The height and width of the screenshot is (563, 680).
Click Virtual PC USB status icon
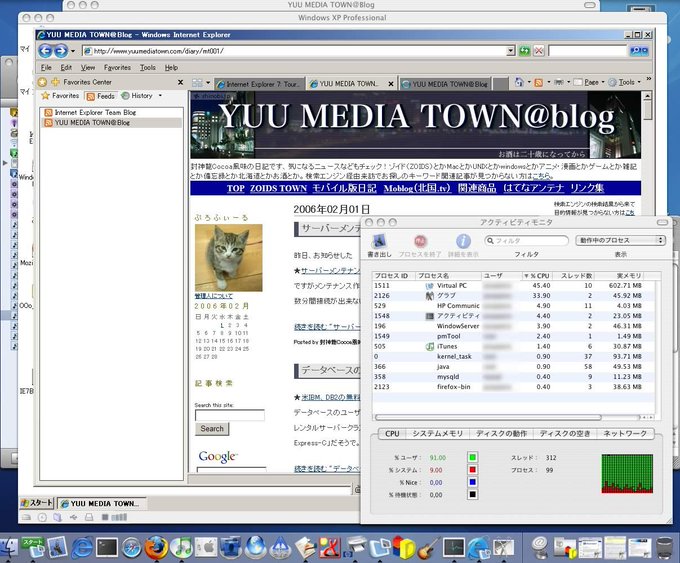click(73, 517)
